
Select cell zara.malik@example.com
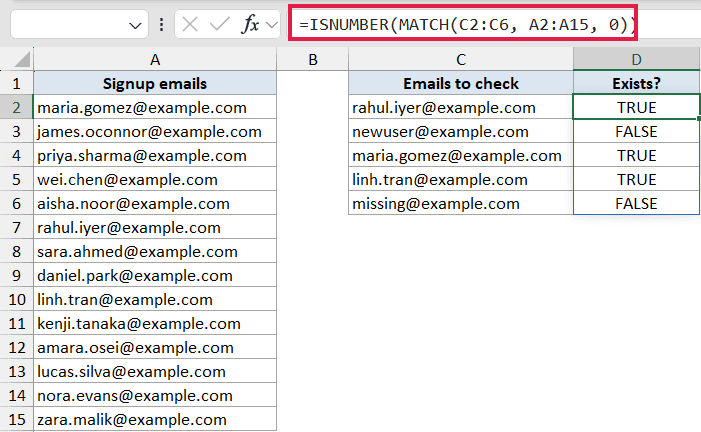tap(155, 419)
